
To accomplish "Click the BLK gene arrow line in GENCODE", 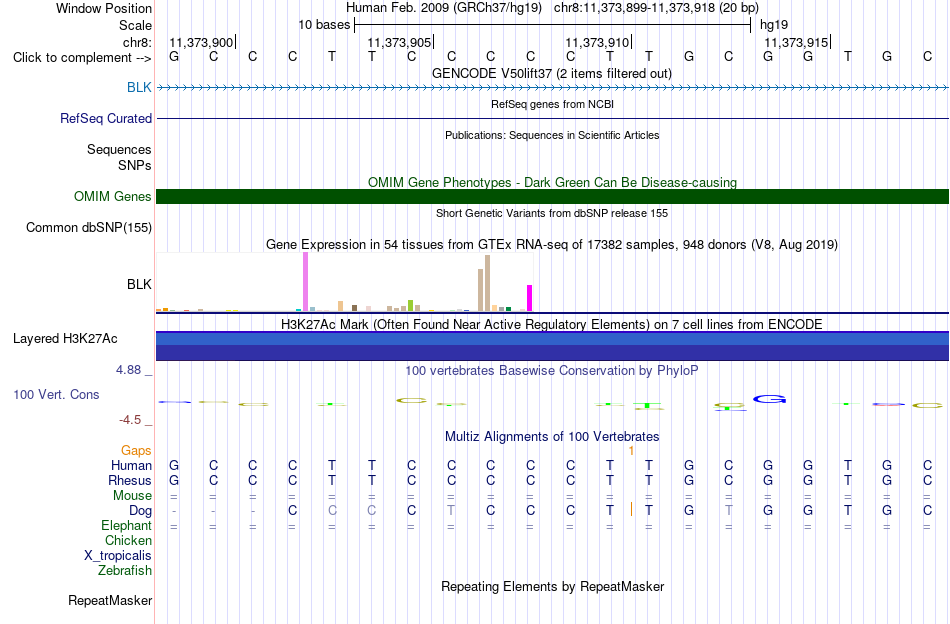I will tap(553, 88).
